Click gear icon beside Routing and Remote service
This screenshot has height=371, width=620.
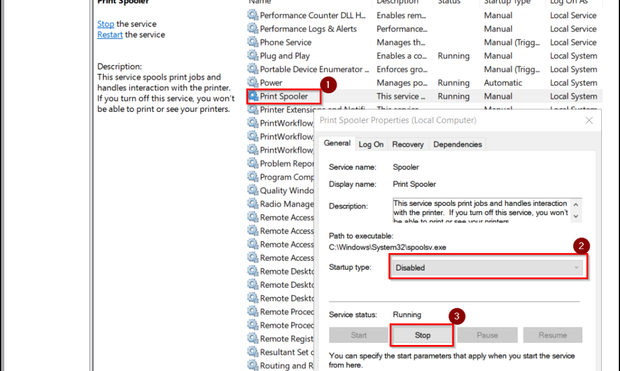point(253,365)
